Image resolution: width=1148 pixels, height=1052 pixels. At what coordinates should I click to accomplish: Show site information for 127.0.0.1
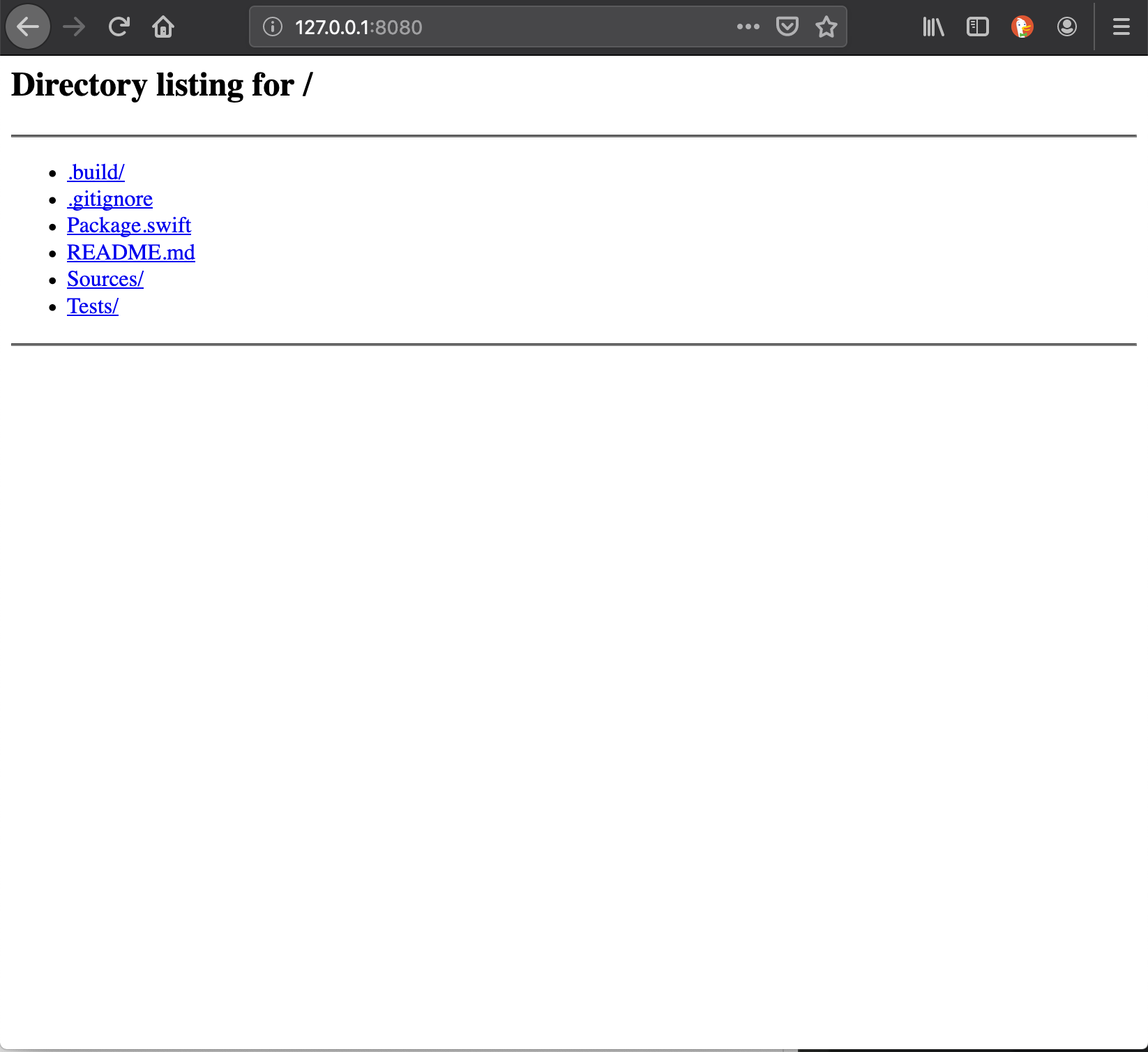[273, 27]
